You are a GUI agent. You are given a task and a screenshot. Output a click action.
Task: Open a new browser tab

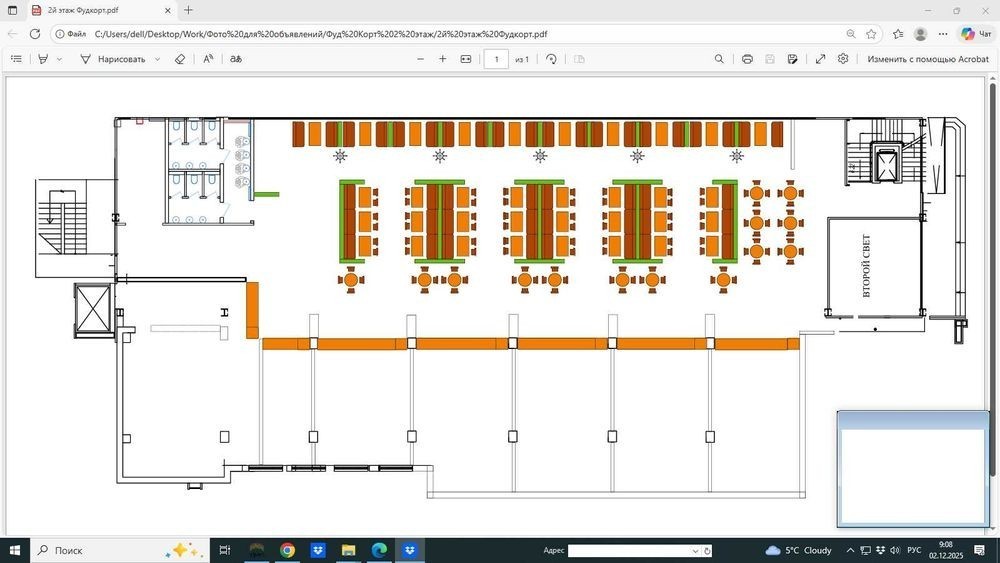[188, 10]
